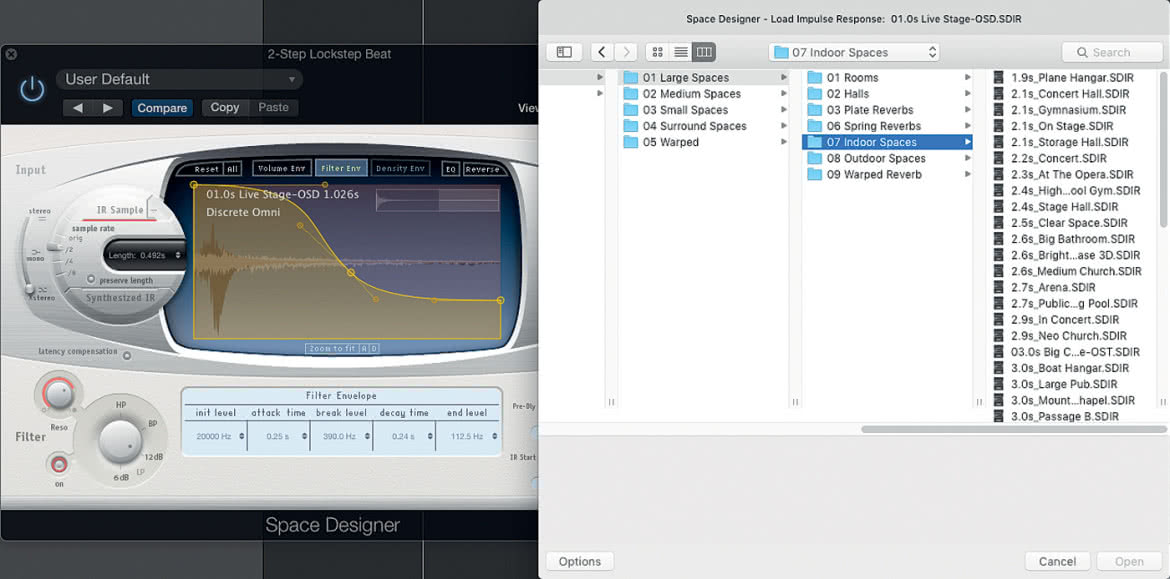Open the 01 Rooms folder
This screenshot has height=579, width=1170.
click(886, 78)
